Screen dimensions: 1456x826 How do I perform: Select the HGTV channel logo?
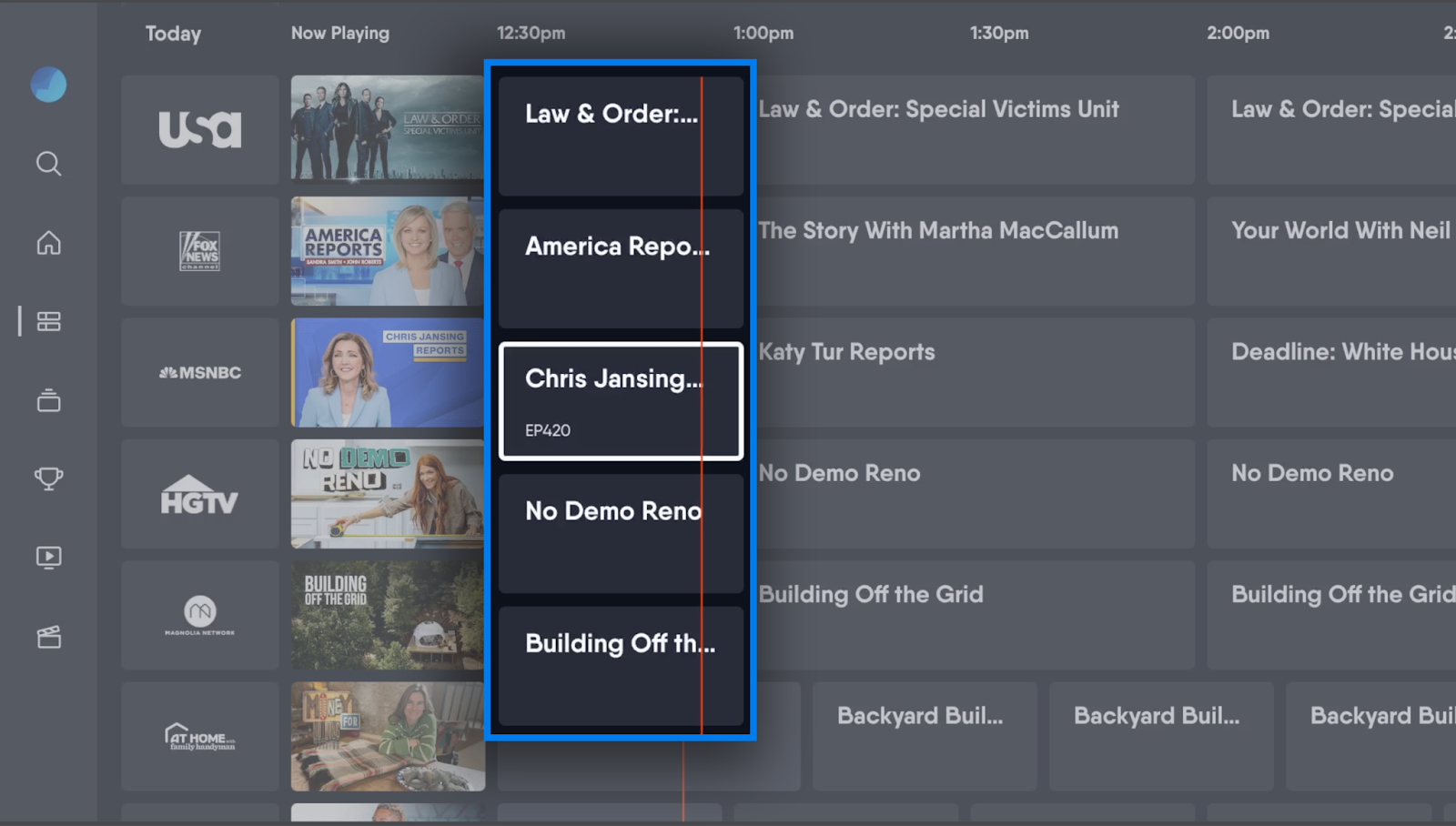point(200,494)
